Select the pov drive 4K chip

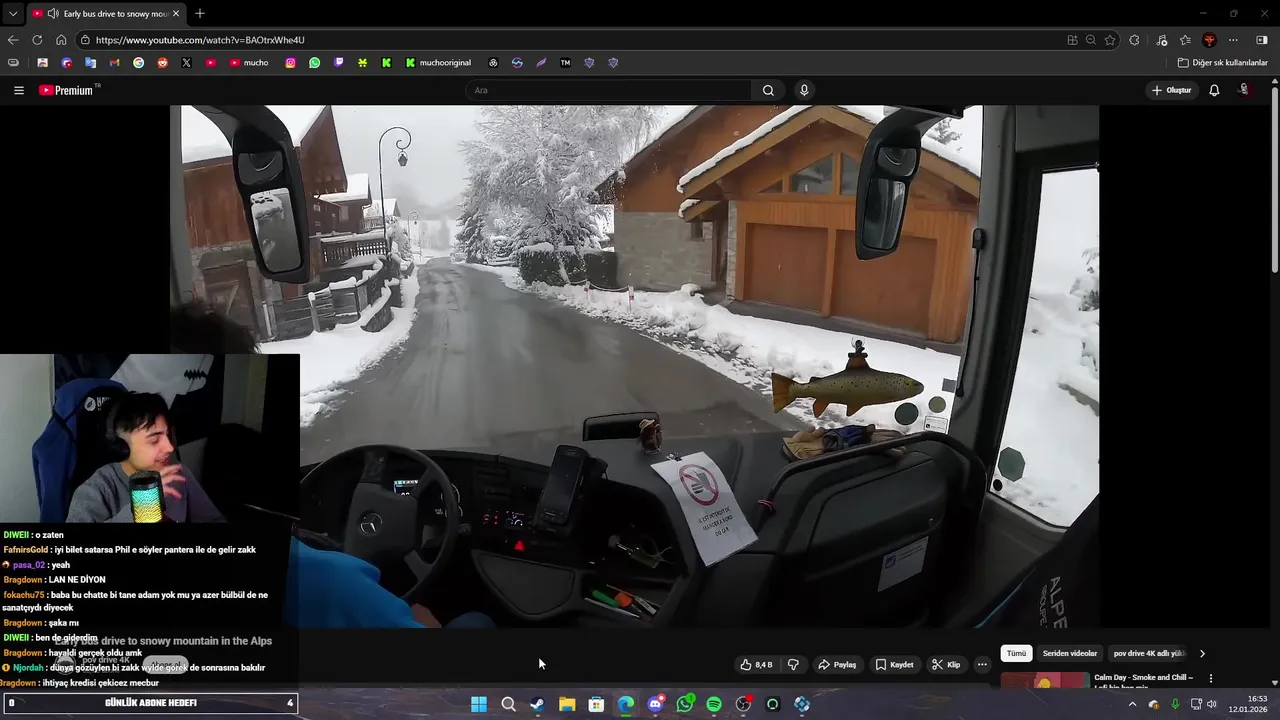coord(1149,653)
